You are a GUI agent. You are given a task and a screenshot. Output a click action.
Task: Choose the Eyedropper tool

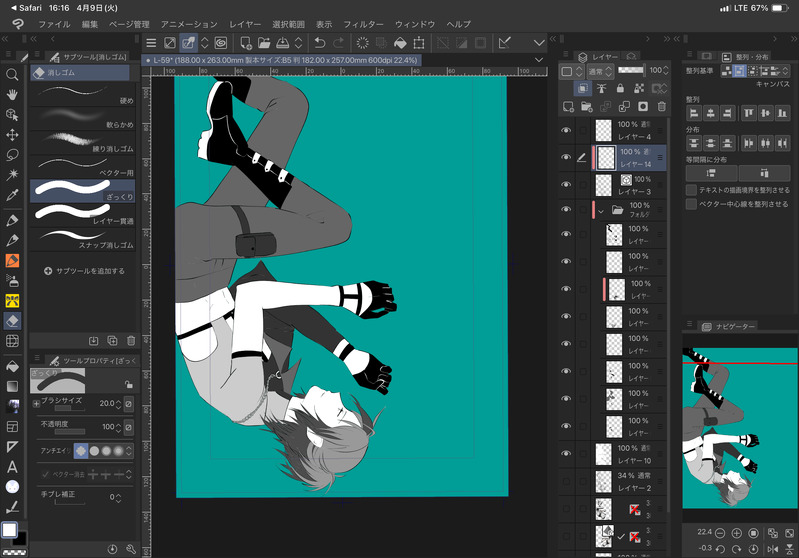13,194
